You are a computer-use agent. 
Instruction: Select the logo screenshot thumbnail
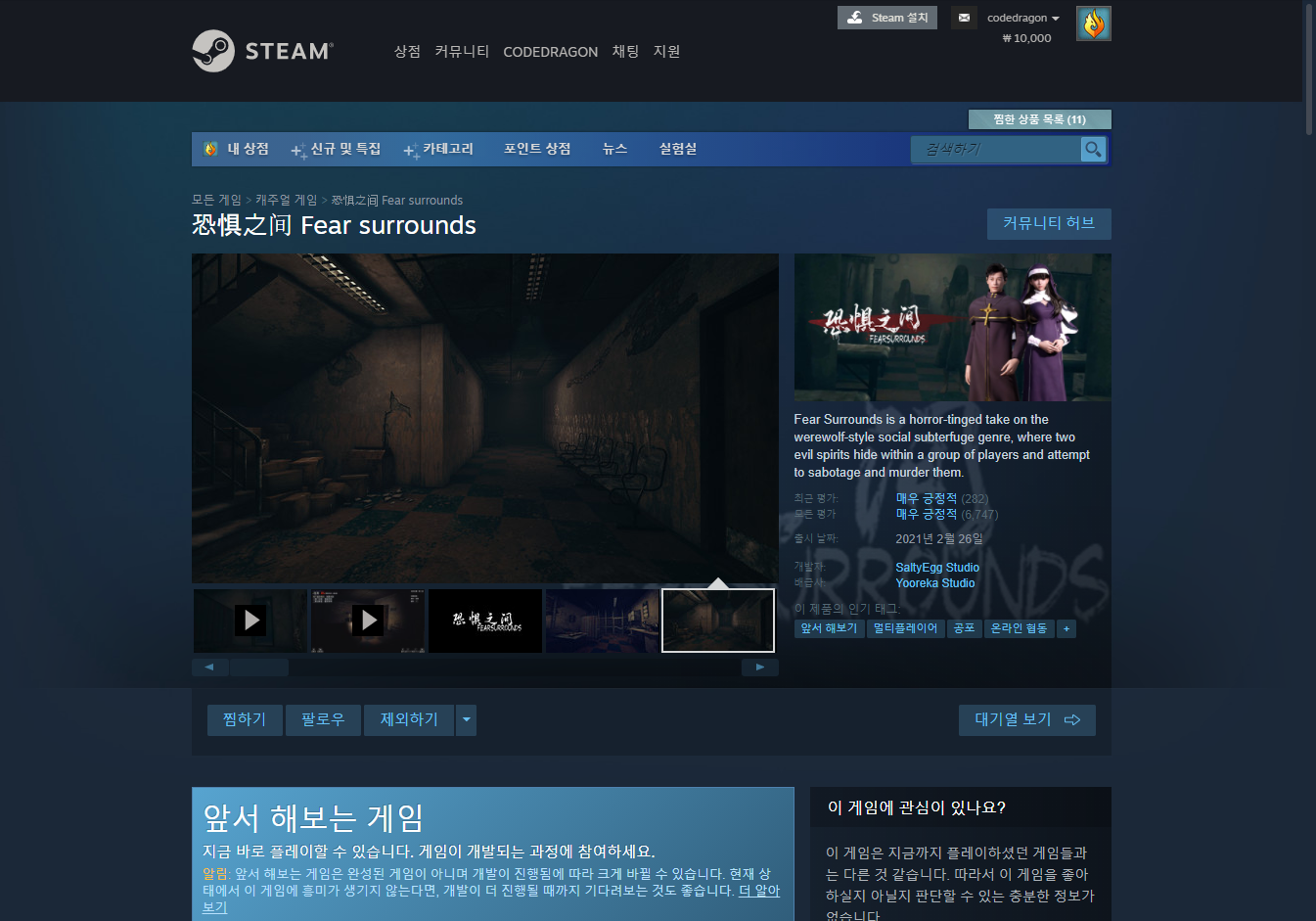tap(485, 621)
